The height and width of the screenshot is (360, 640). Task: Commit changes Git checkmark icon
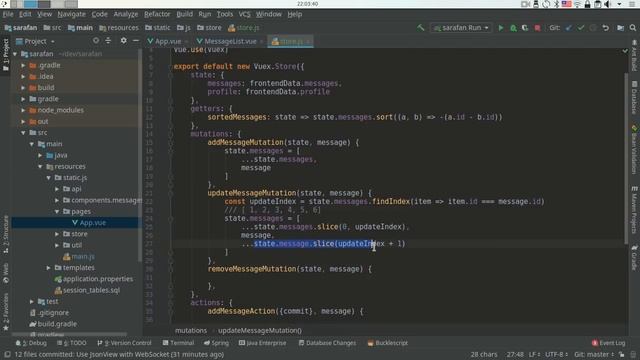point(581,28)
